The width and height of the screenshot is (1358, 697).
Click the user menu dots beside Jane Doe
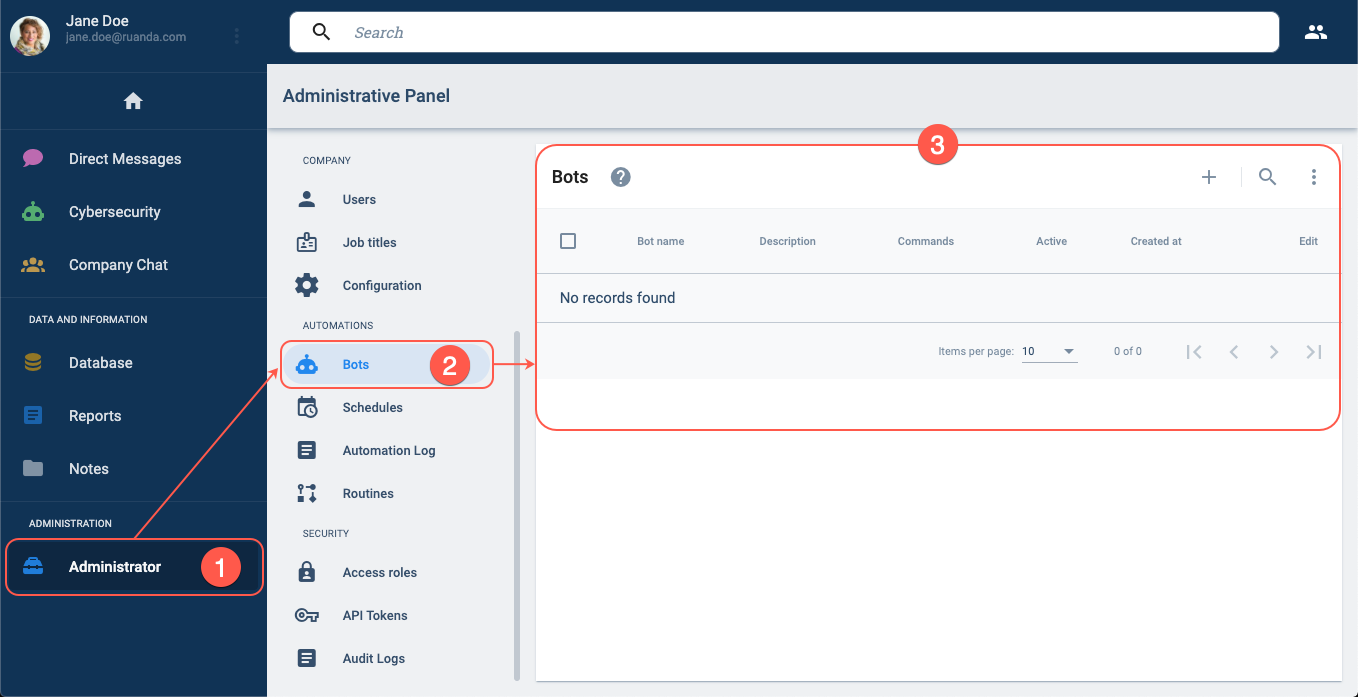[237, 36]
